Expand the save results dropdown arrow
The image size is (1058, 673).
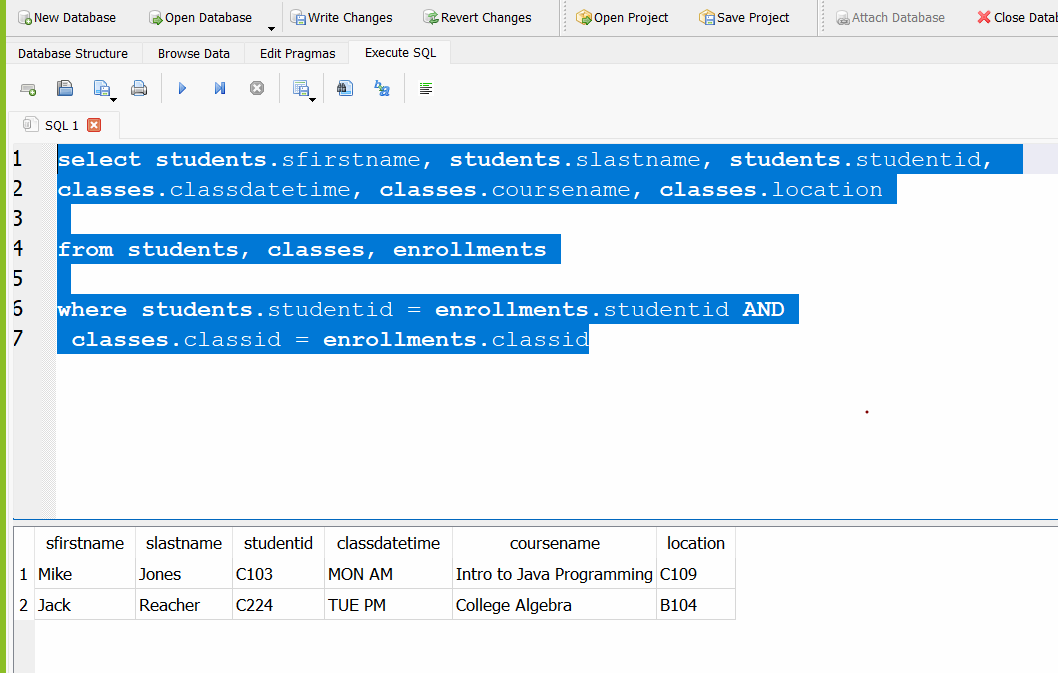pos(312,100)
